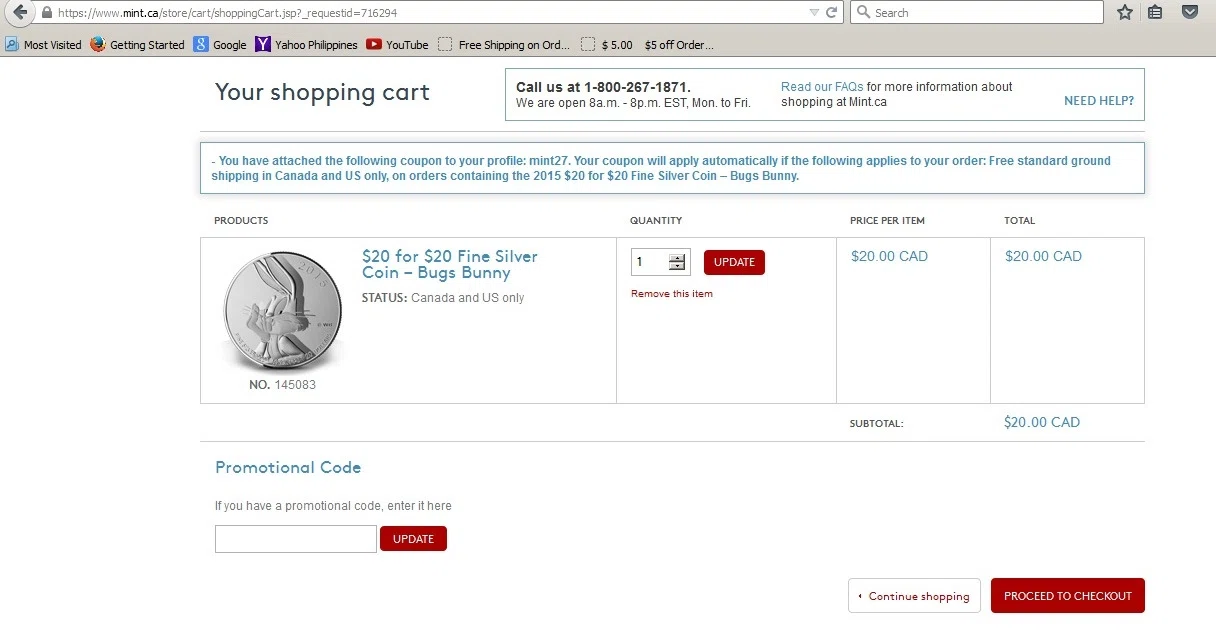Viewport: 1216px width, 632px height.
Task: Click the magnifier icon in the search box
Action: coord(863,13)
